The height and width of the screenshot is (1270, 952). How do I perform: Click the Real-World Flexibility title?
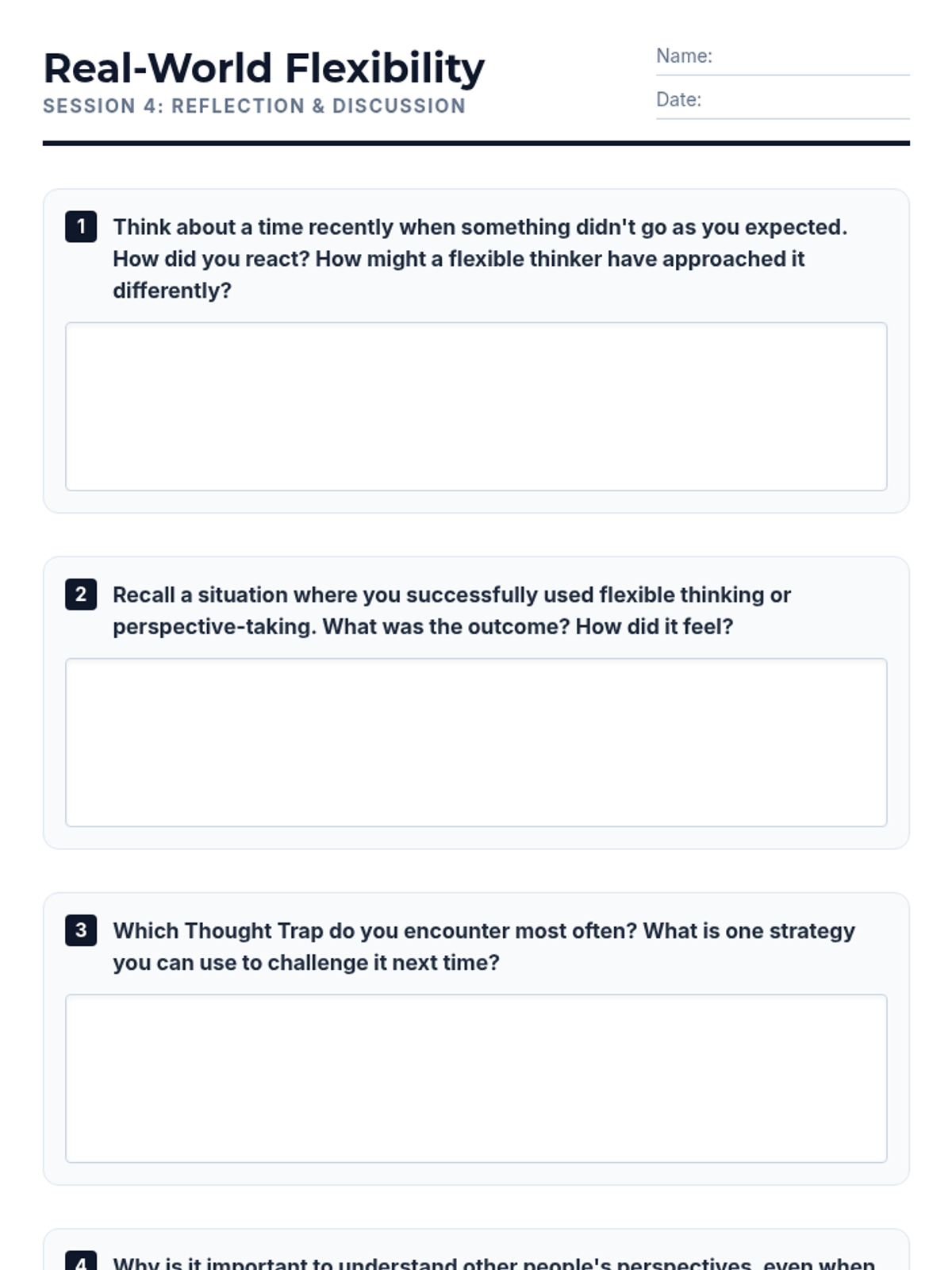point(263,68)
